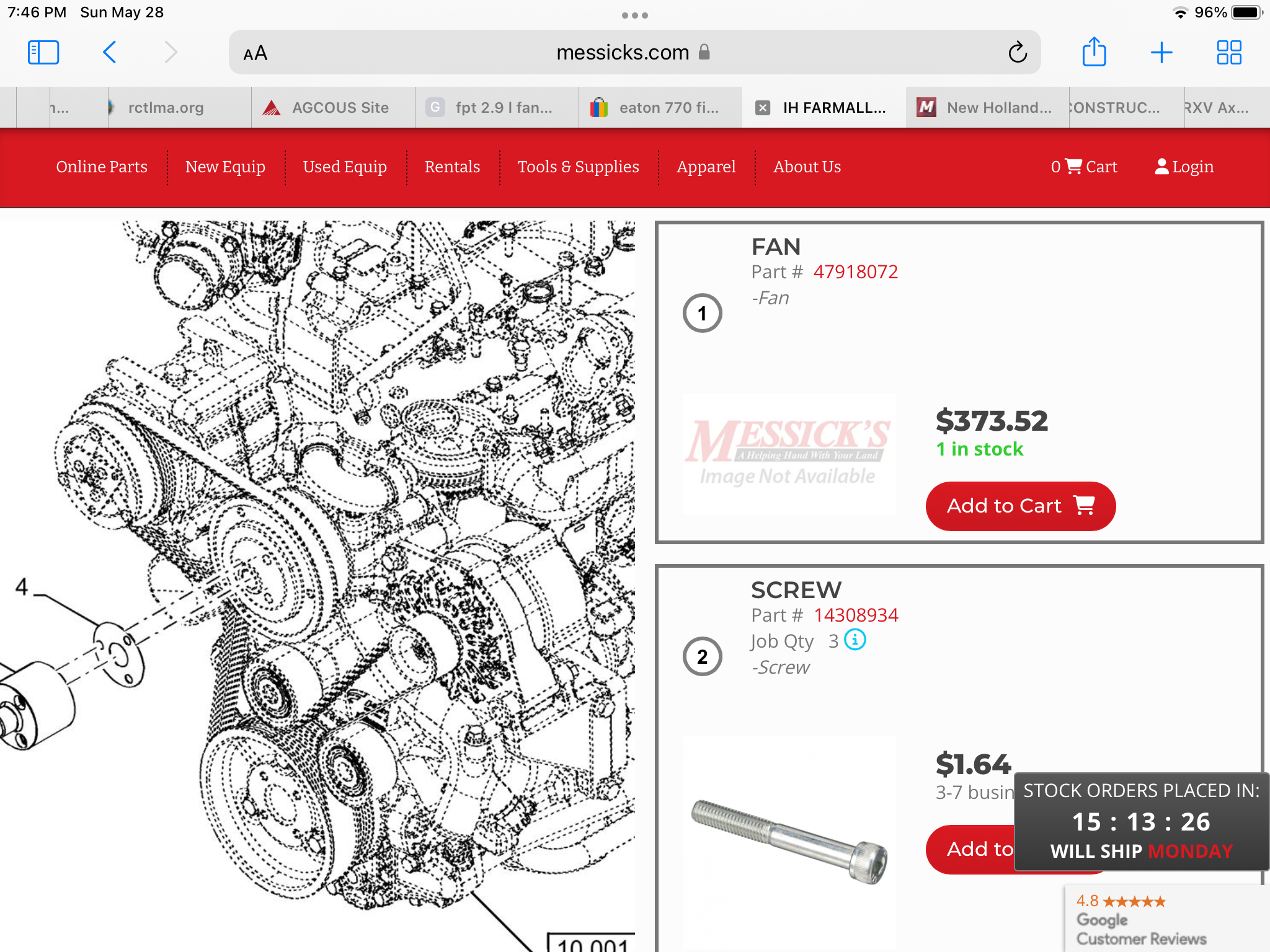
Task: Add the FAN to cart
Action: pos(1021,506)
